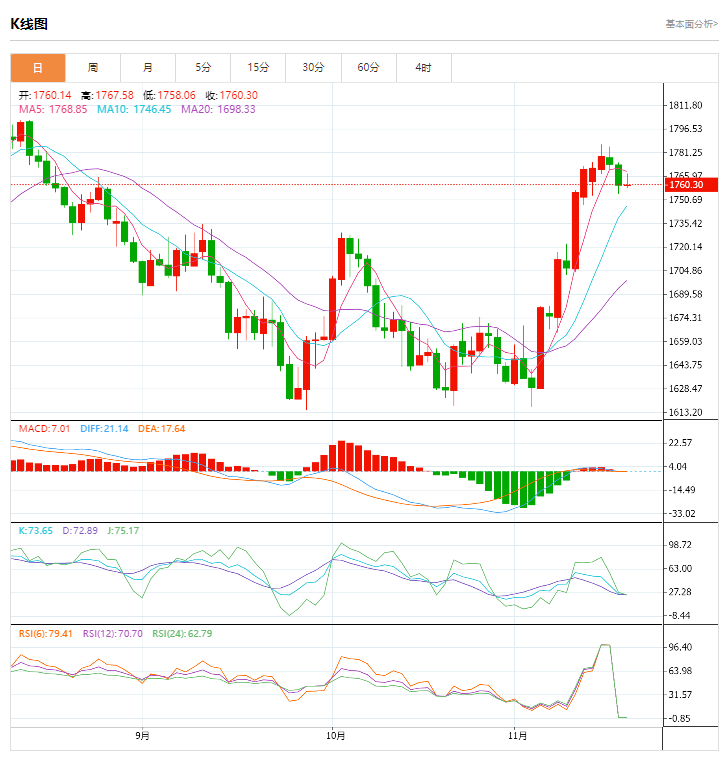723x759 pixels.
Task: Click the 10月 time axis marker
Action: pyautogui.click(x=335, y=736)
